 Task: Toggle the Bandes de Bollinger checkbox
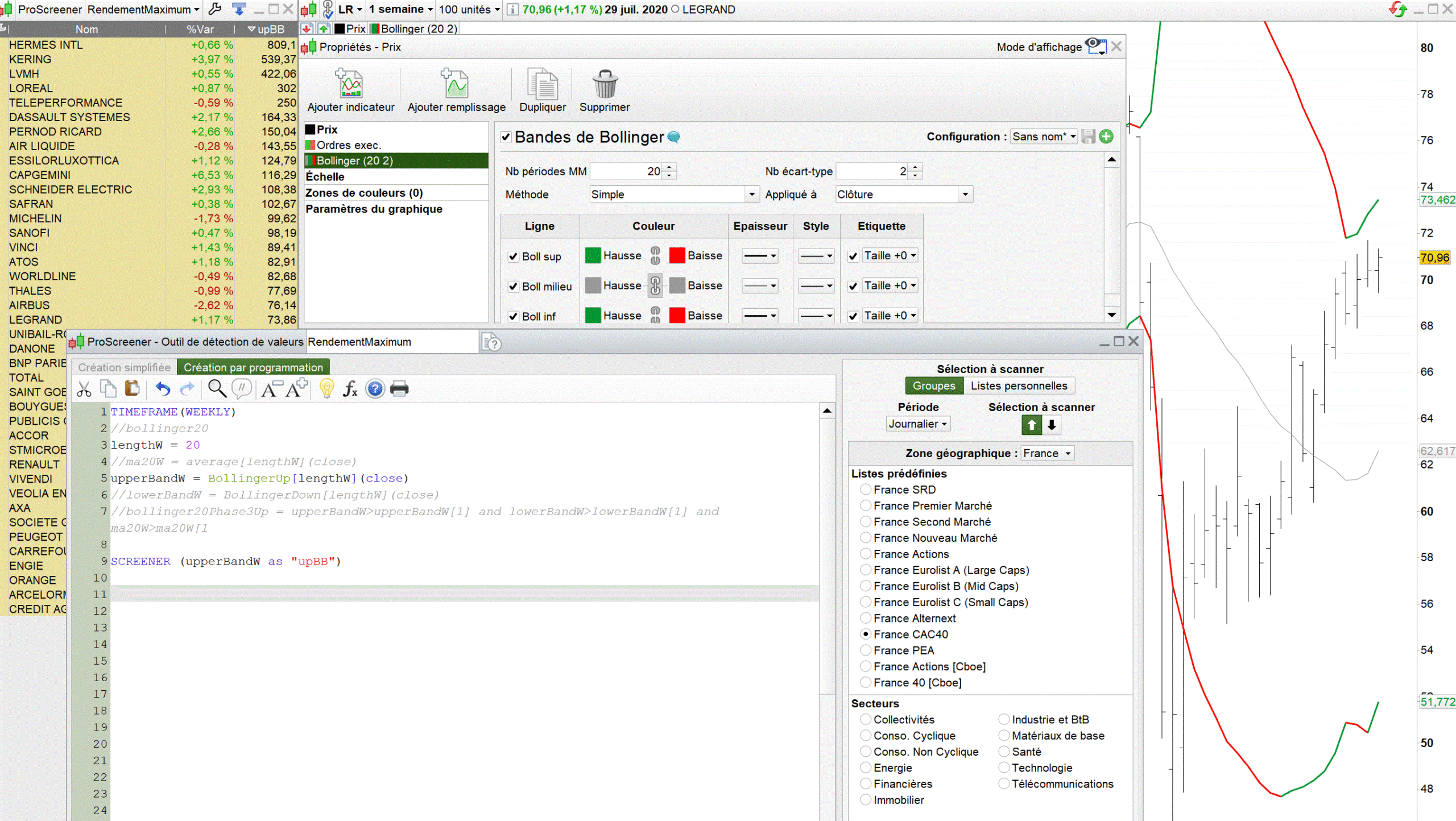coord(506,137)
